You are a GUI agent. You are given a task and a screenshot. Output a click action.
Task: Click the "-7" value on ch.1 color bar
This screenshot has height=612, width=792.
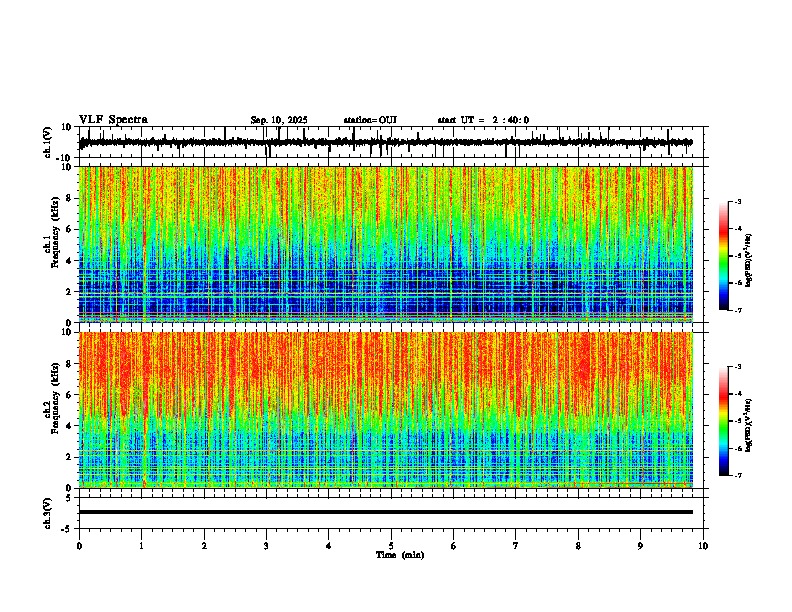click(x=737, y=310)
